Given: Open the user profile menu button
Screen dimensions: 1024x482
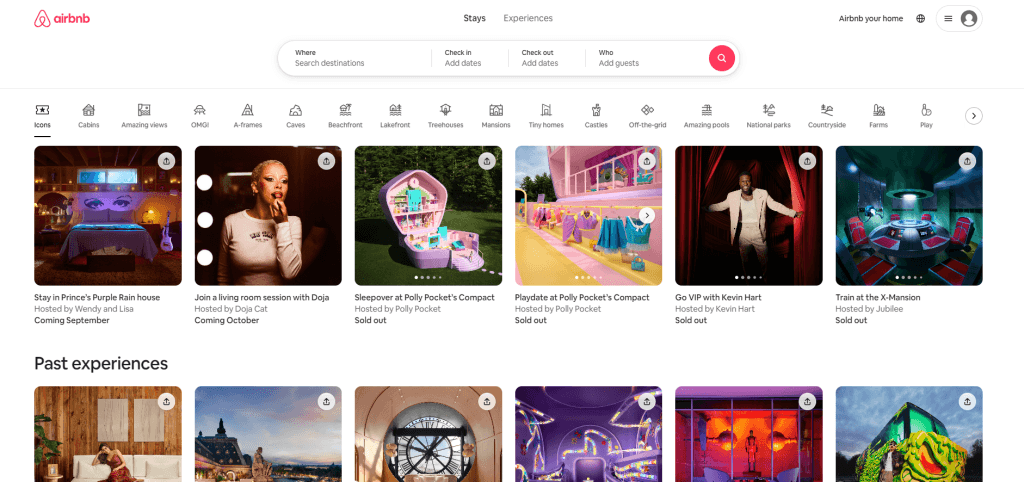Looking at the screenshot, I should coord(959,18).
